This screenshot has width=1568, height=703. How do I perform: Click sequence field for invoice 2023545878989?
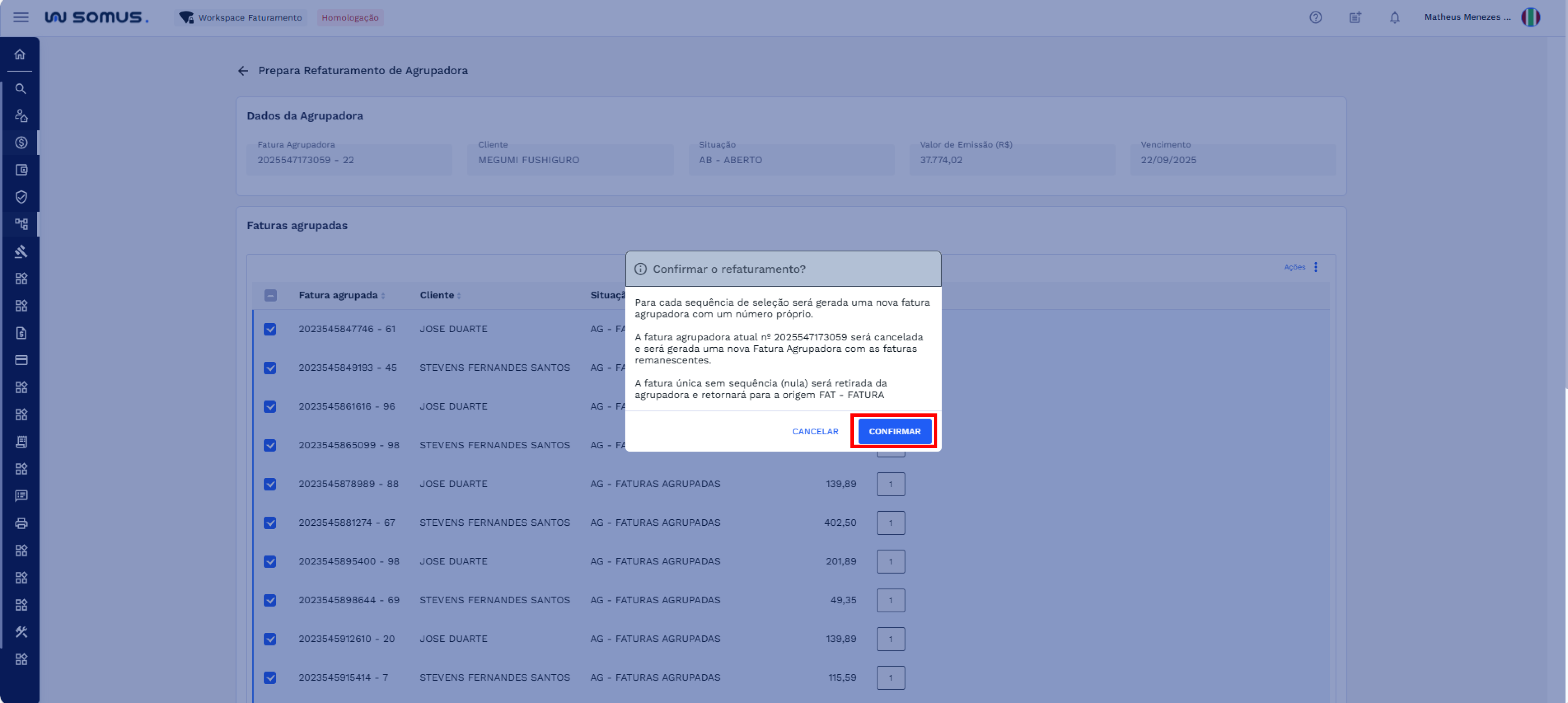click(x=890, y=484)
